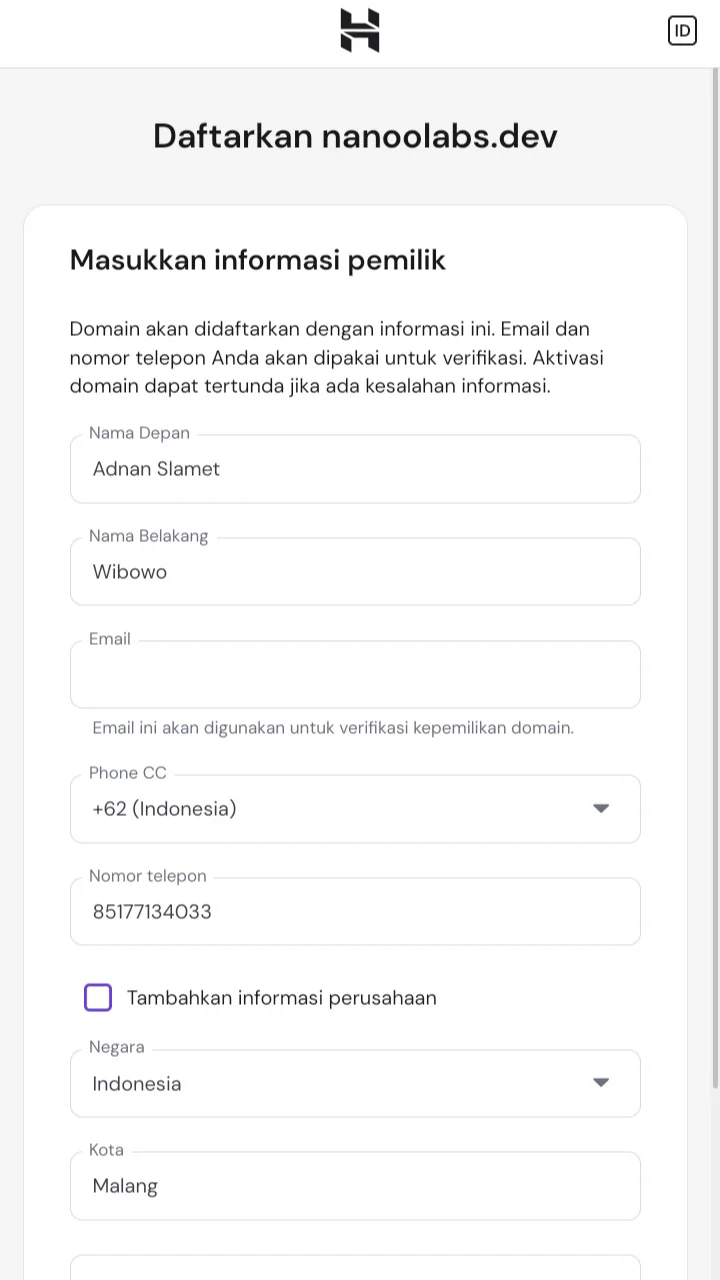Open the Negara selector showing Indonesia

355,1083
